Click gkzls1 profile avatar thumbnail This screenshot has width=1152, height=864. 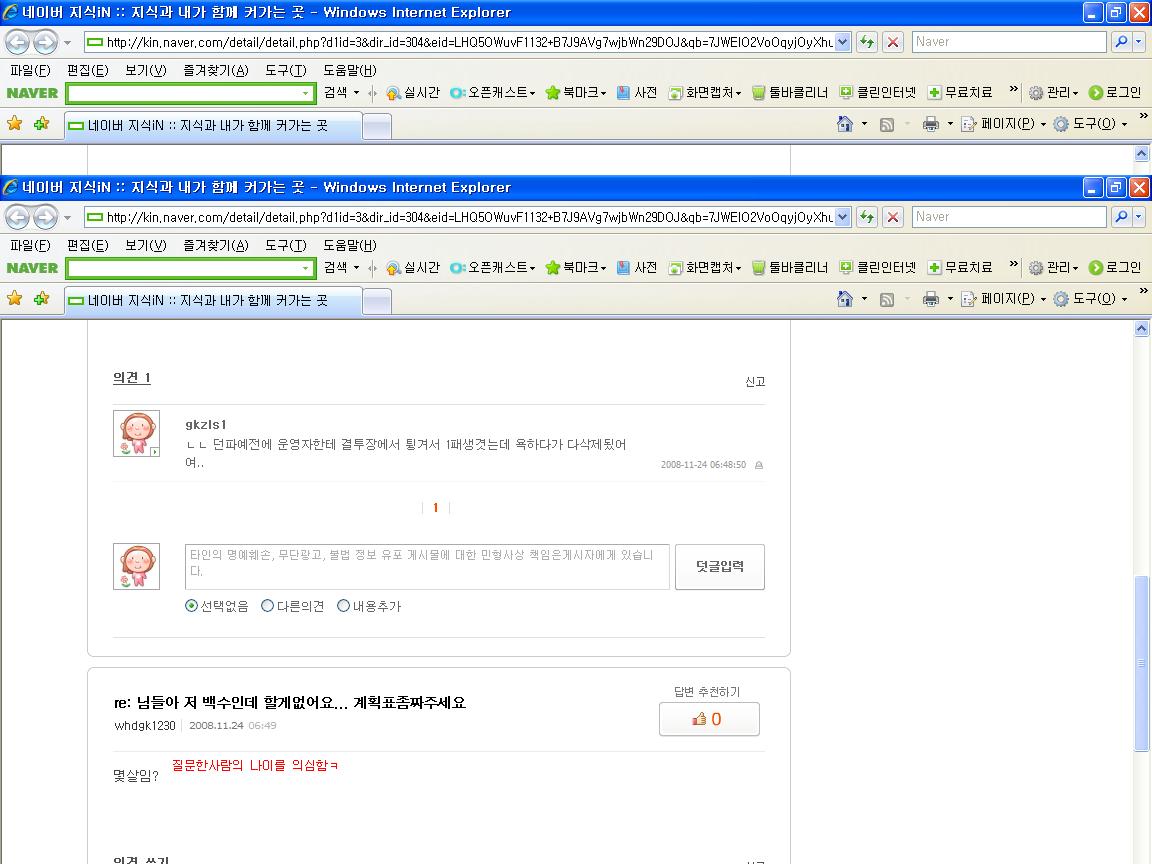137,433
